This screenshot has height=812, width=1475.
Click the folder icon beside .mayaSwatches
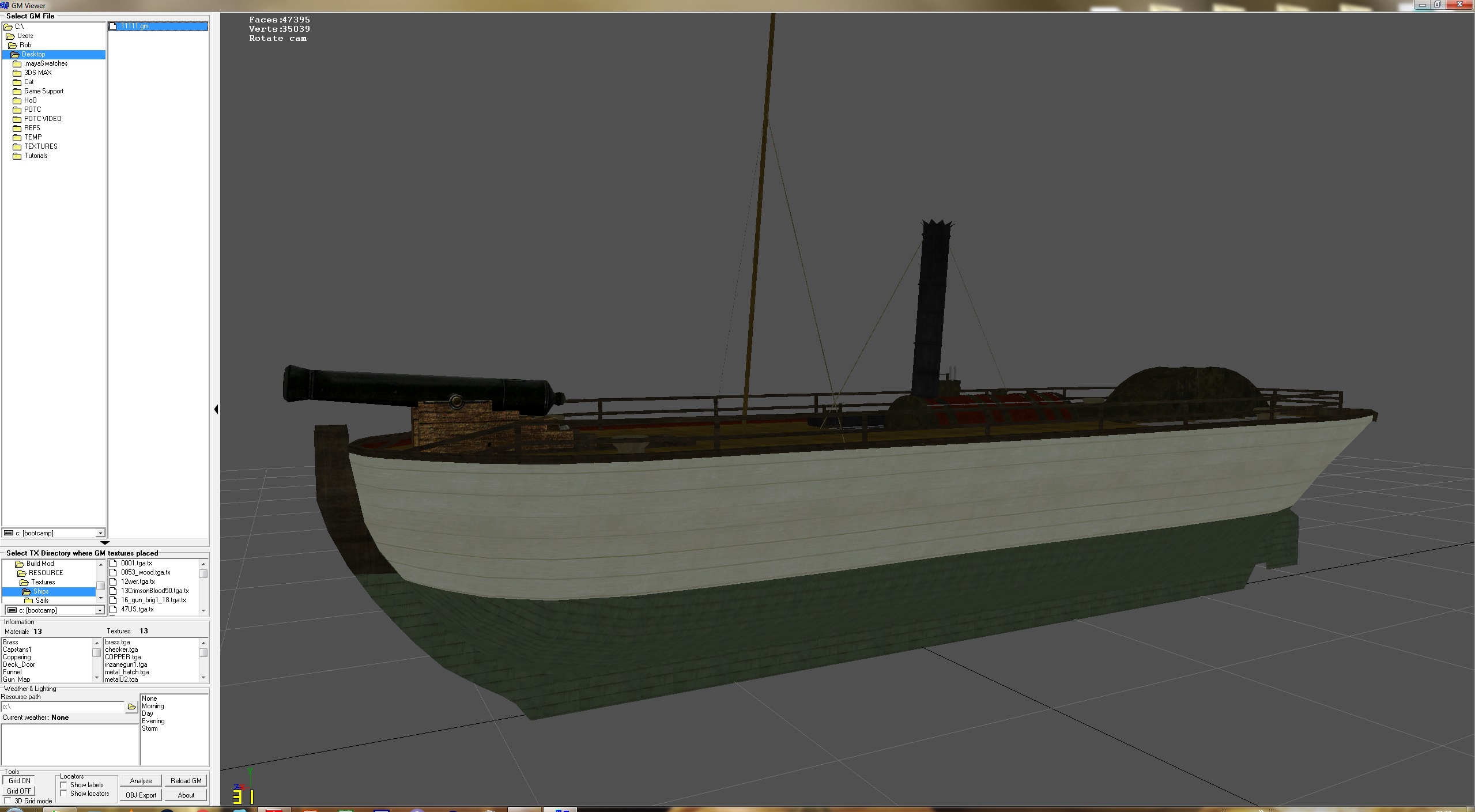pyautogui.click(x=17, y=63)
